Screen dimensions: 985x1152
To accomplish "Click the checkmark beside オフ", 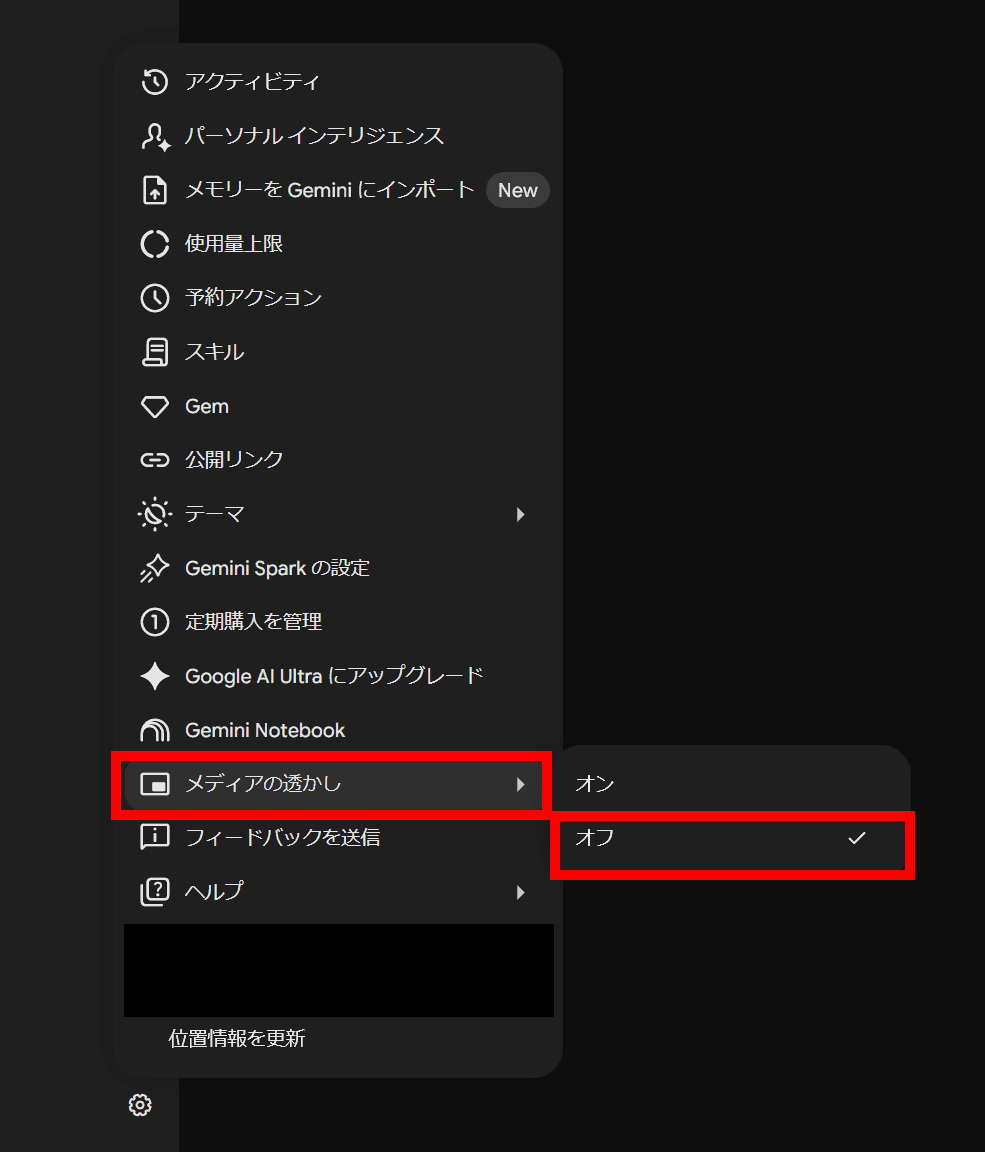I will coord(856,838).
